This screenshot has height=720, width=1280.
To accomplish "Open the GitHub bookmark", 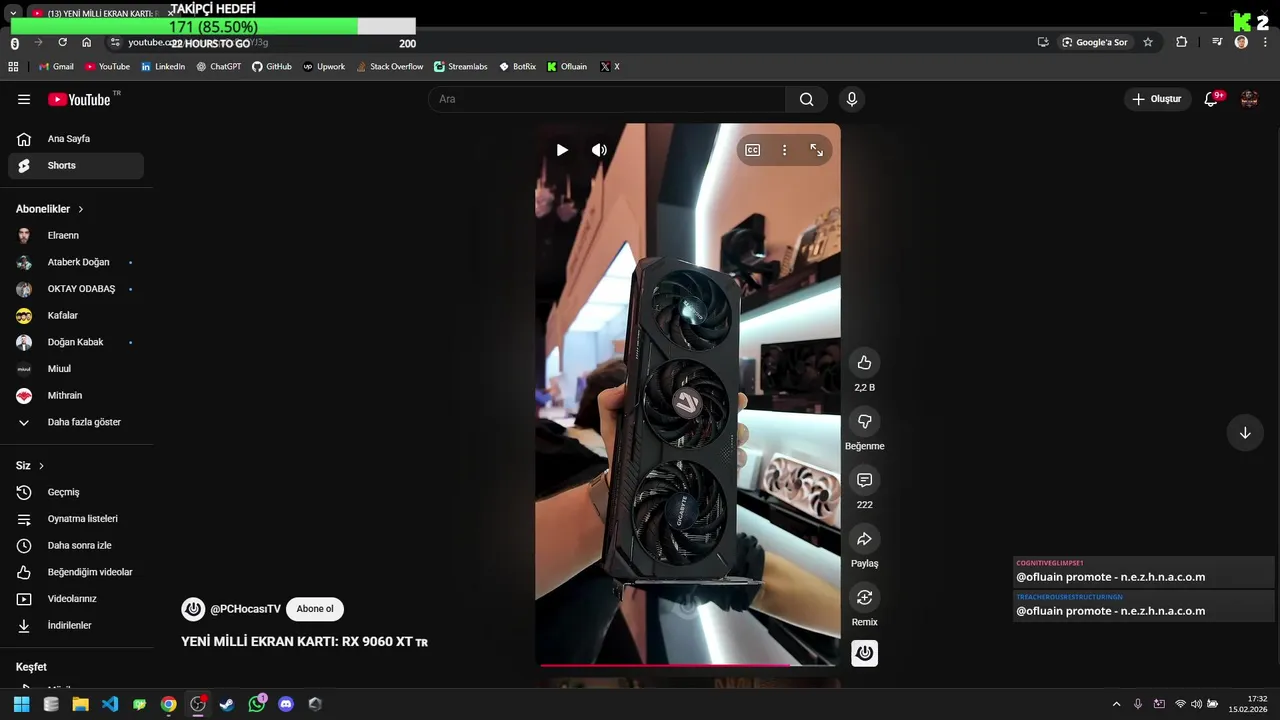I will pos(272,67).
